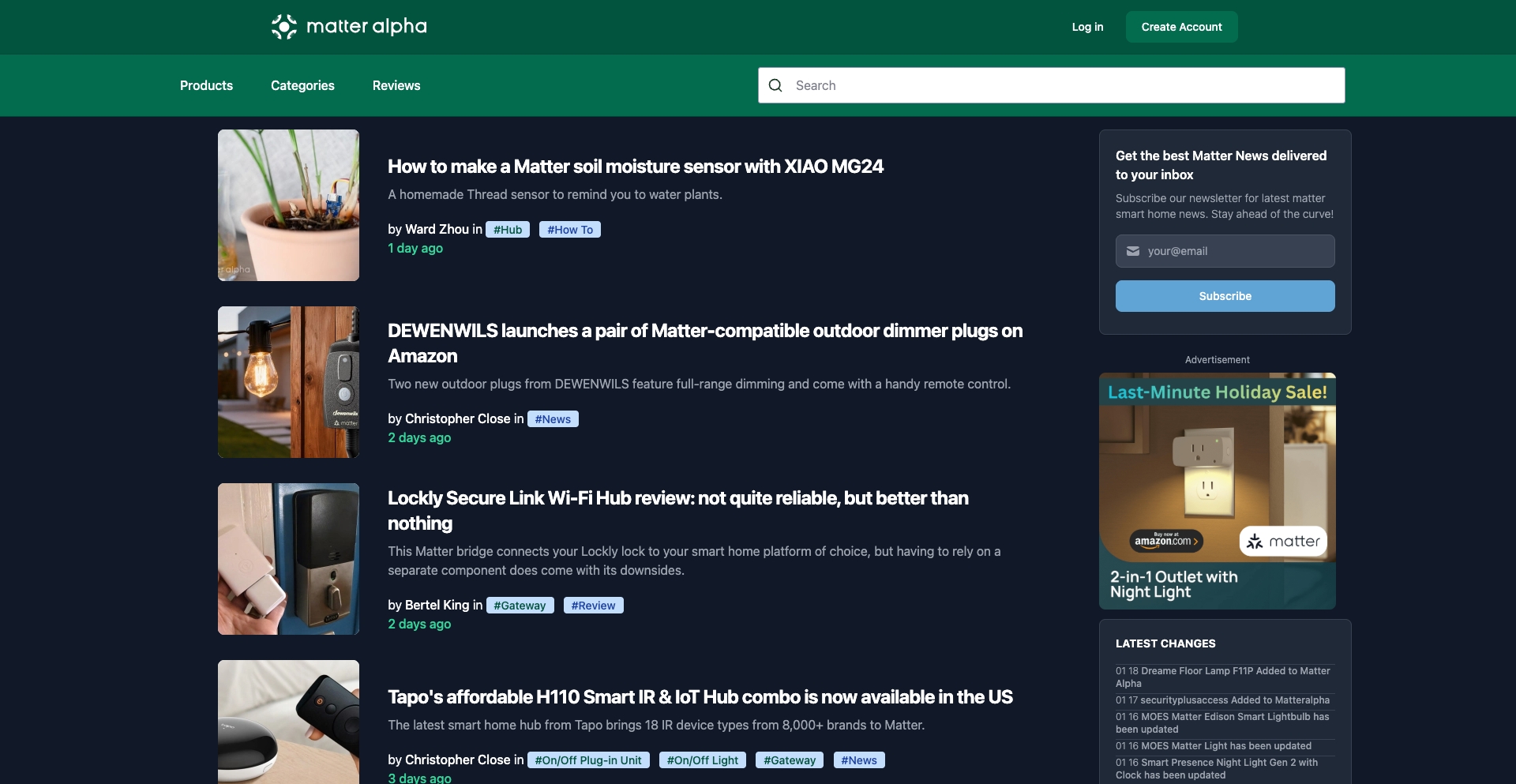Open the Categories menu

coord(302,85)
